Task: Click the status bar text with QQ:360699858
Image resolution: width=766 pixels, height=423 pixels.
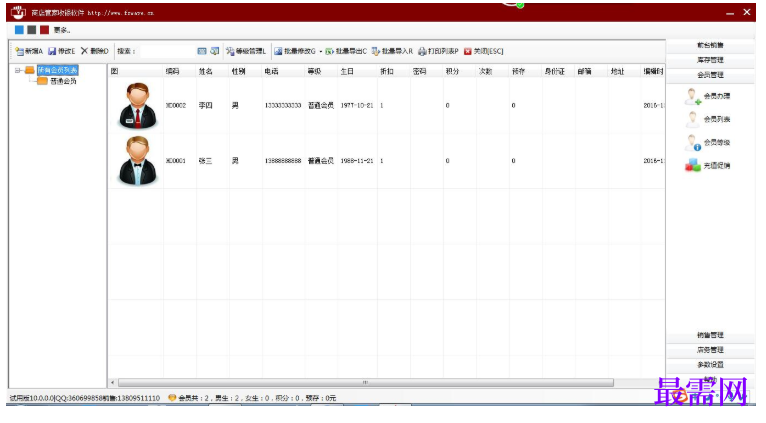Action: (x=85, y=398)
